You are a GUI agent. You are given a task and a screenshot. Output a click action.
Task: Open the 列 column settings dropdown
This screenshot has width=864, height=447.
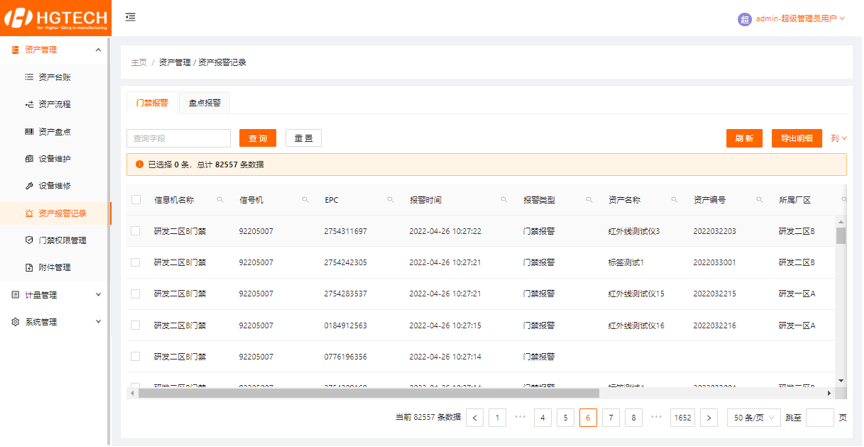pyautogui.click(x=838, y=138)
